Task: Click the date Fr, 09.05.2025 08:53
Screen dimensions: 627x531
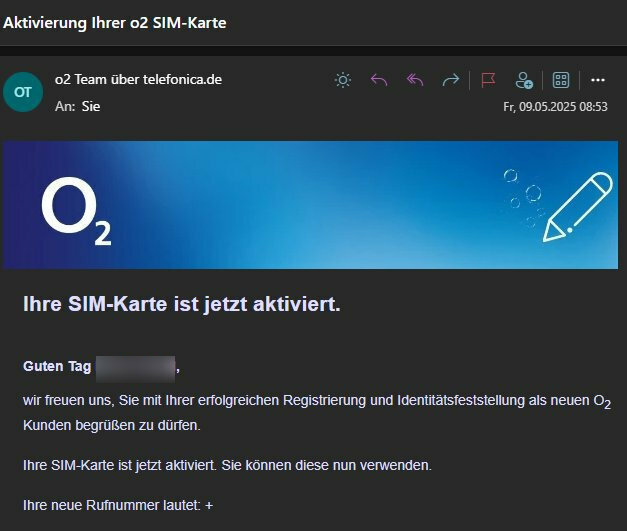Action: tap(555, 107)
